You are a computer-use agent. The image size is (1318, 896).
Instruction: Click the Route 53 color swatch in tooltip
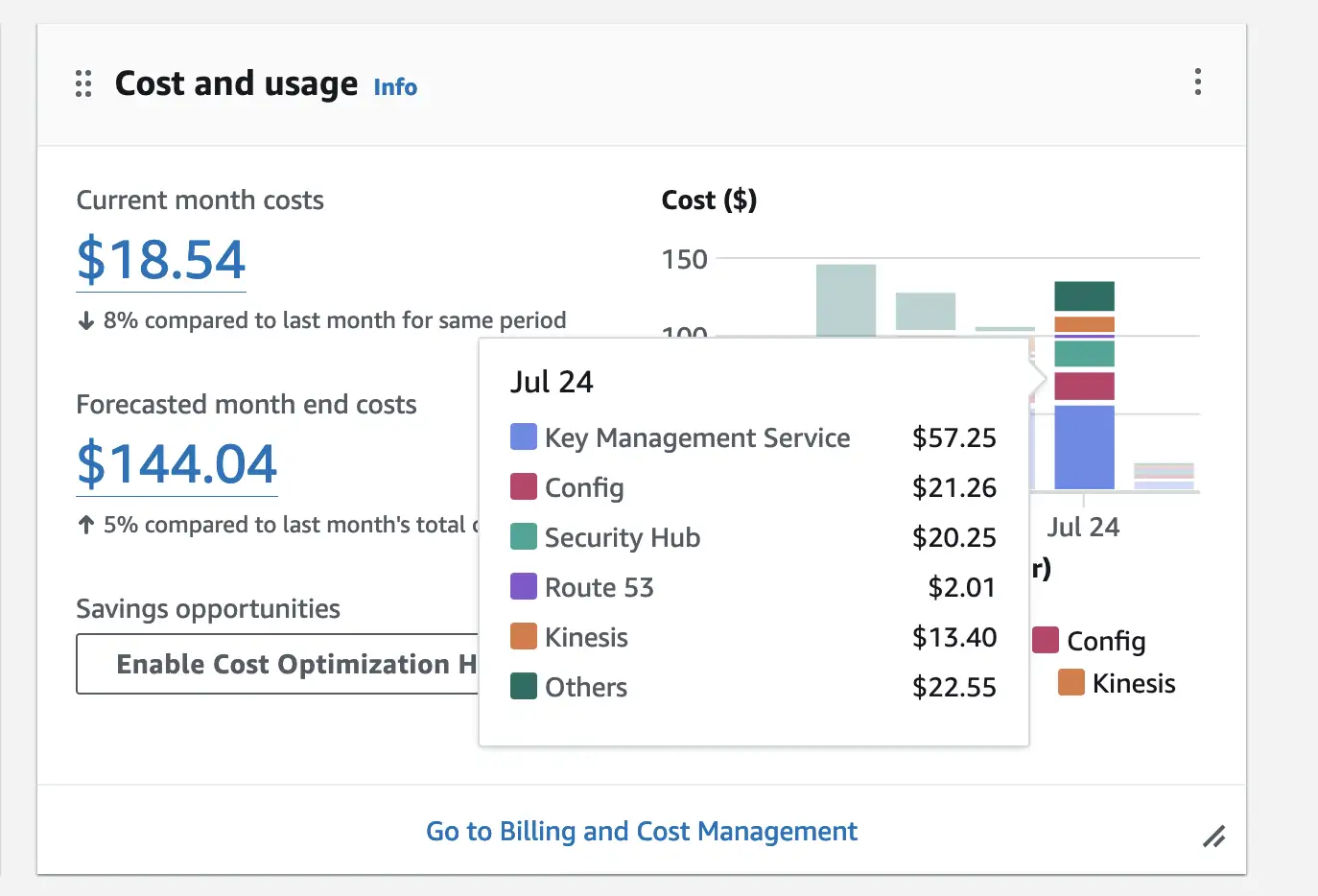524,587
